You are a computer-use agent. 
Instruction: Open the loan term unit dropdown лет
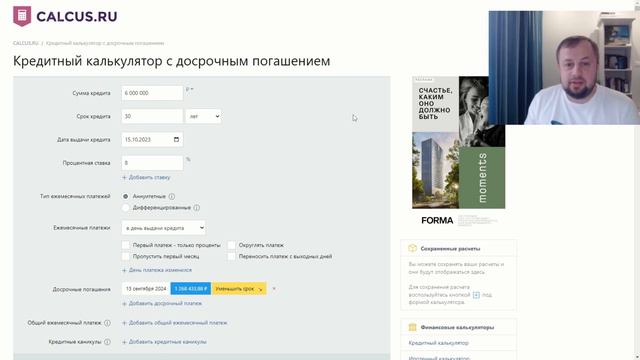(203, 116)
